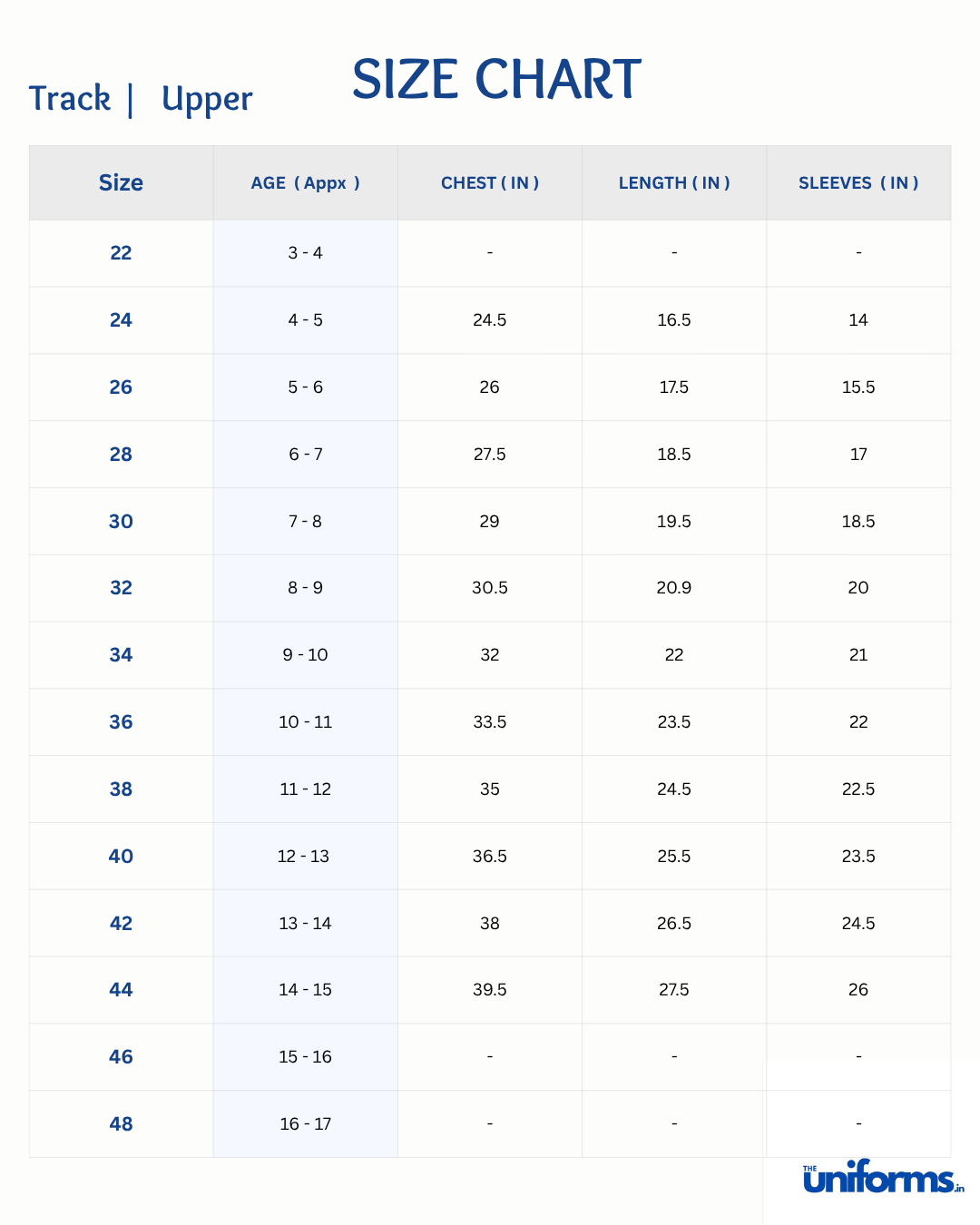Click the age range 16 - 17 cell
Screen dimensions: 980x1225
tap(305, 1124)
